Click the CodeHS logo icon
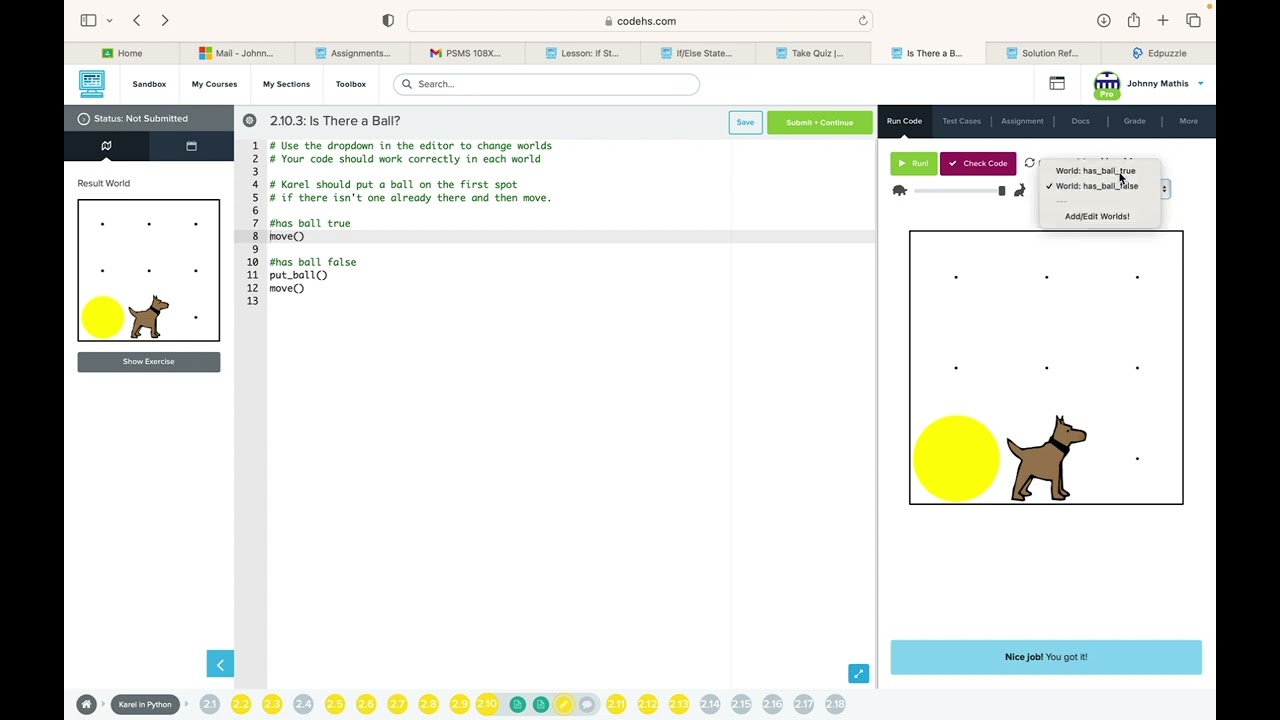Image resolution: width=1280 pixels, height=720 pixels. click(x=92, y=84)
